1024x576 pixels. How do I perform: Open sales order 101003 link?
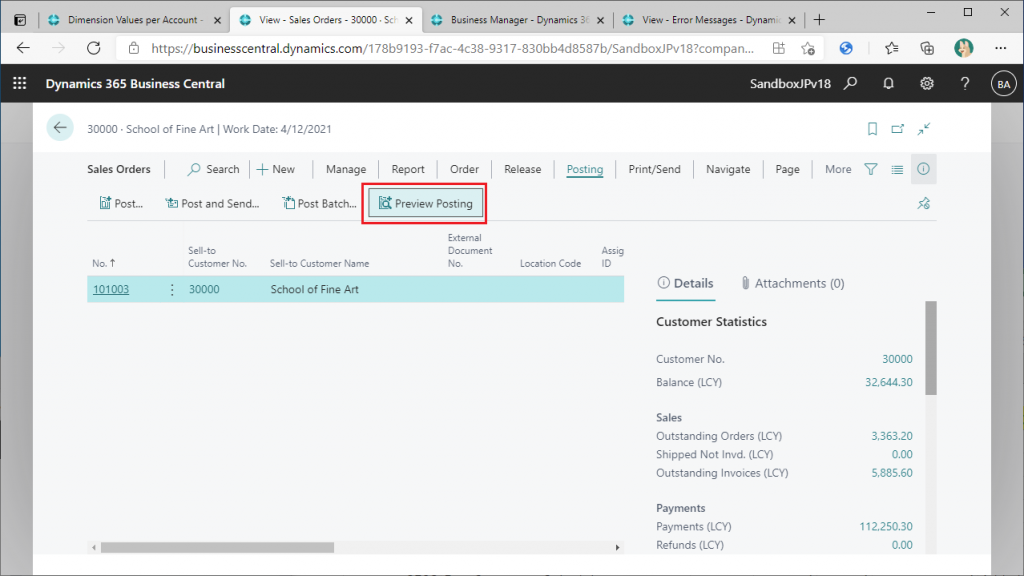[x=111, y=289]
